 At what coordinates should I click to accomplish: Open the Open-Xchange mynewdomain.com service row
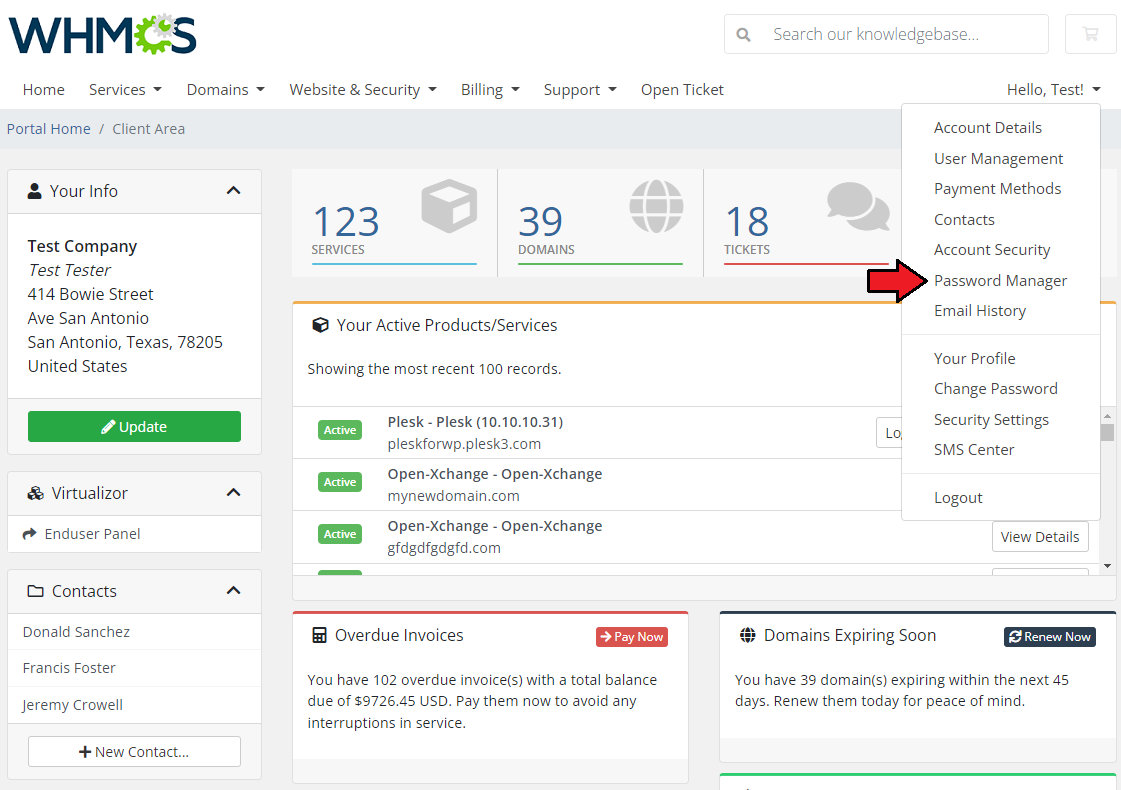pos(596,485)
